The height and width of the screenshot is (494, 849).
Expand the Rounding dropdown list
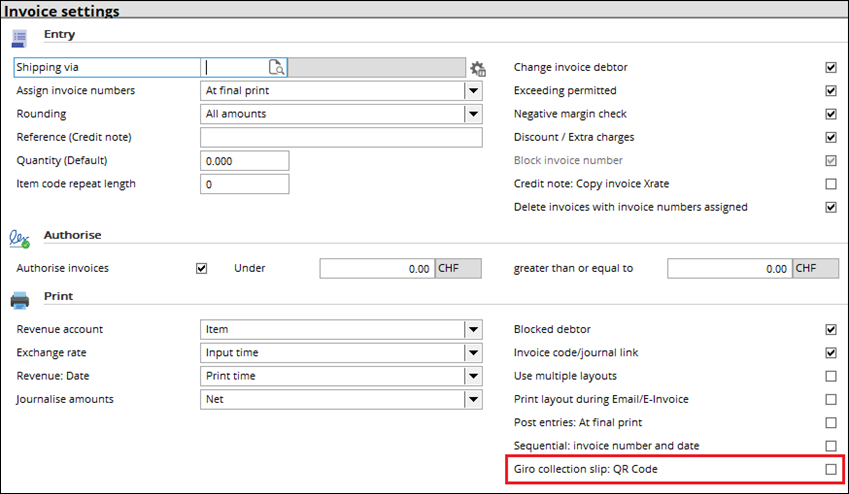coord(473,114)
